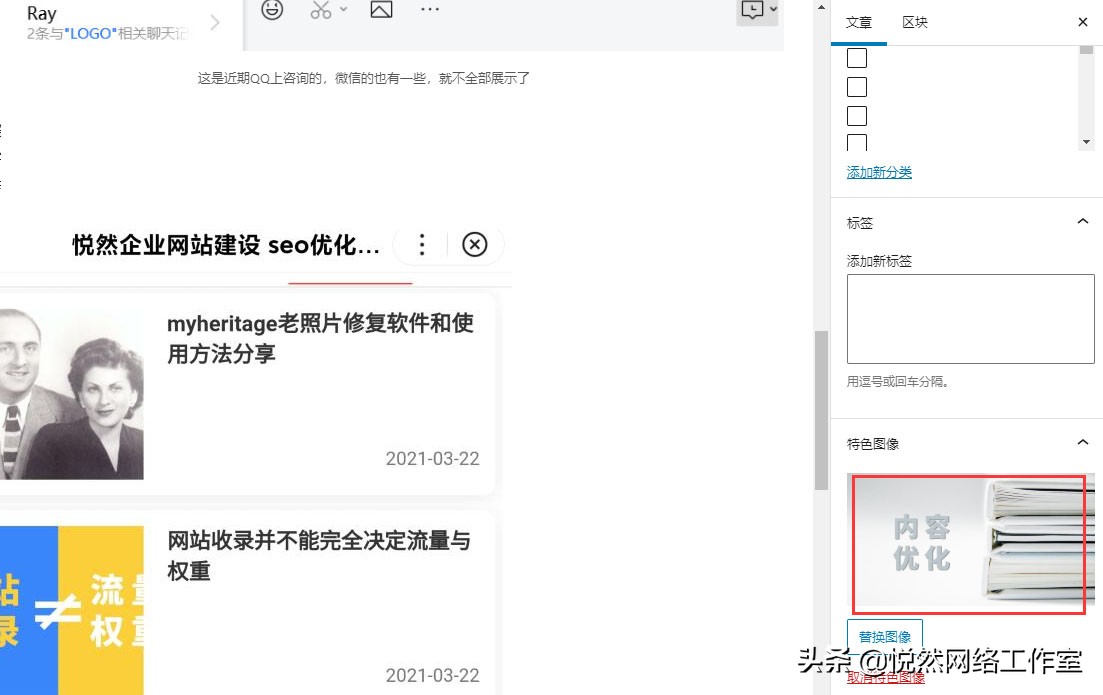Click into the 添加新标签 input field
Image resolution: width=1103 pixels, height=695 pixels.
tap(970, 318)
